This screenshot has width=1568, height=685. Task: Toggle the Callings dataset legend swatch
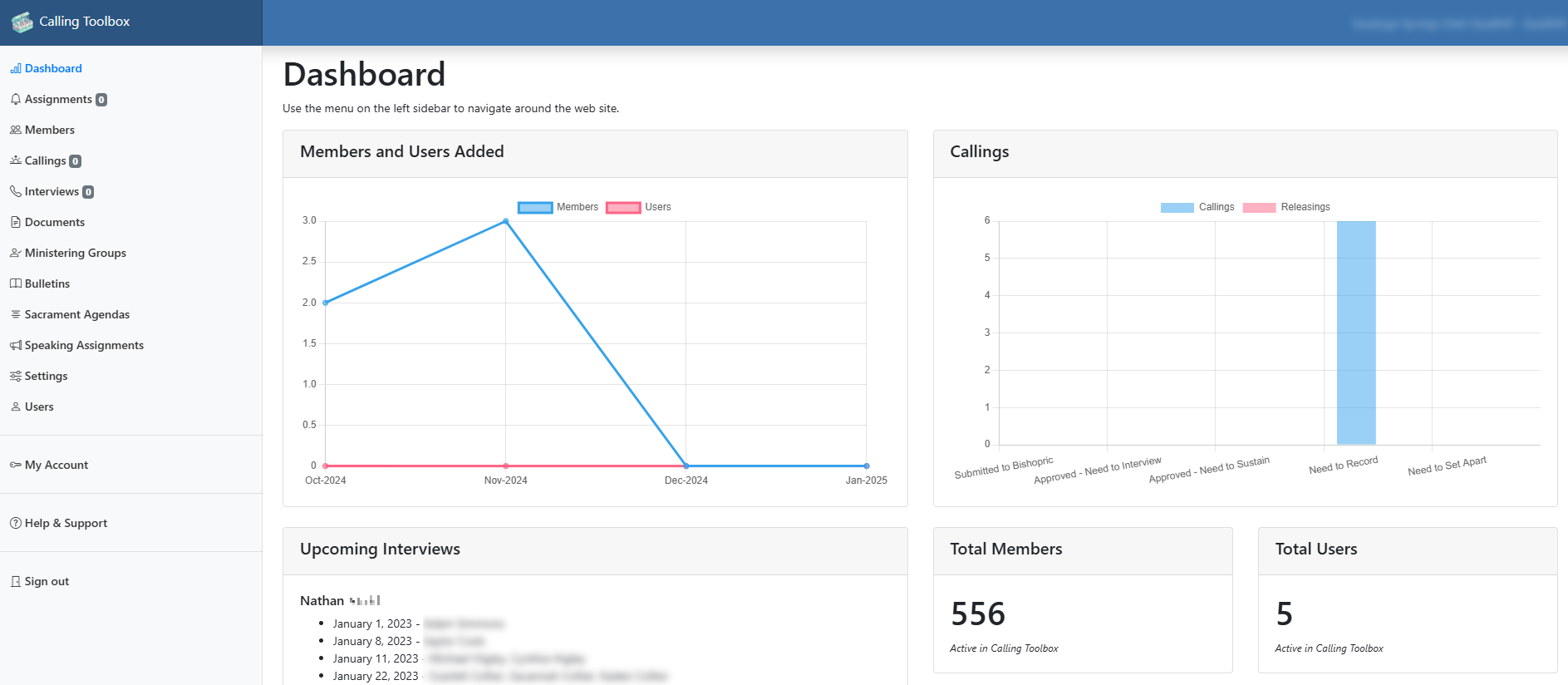(1177, 208)
